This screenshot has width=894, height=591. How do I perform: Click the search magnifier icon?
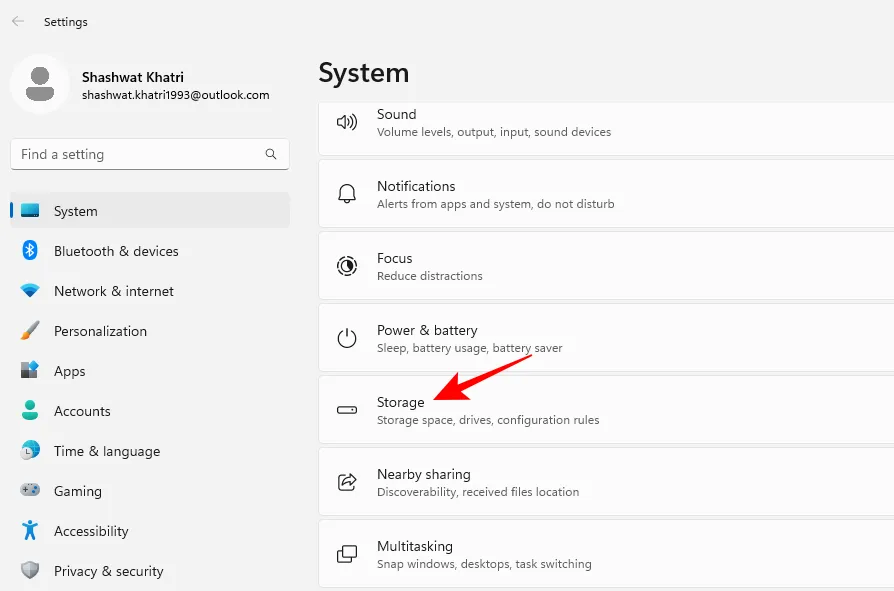pyautogui.click(x=271, y=154)
